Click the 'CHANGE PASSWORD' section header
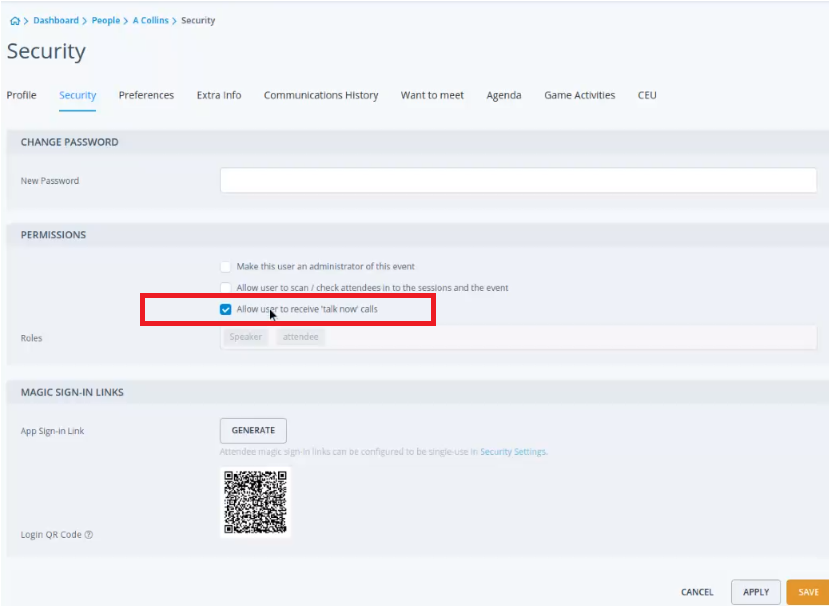 (69, 142)
